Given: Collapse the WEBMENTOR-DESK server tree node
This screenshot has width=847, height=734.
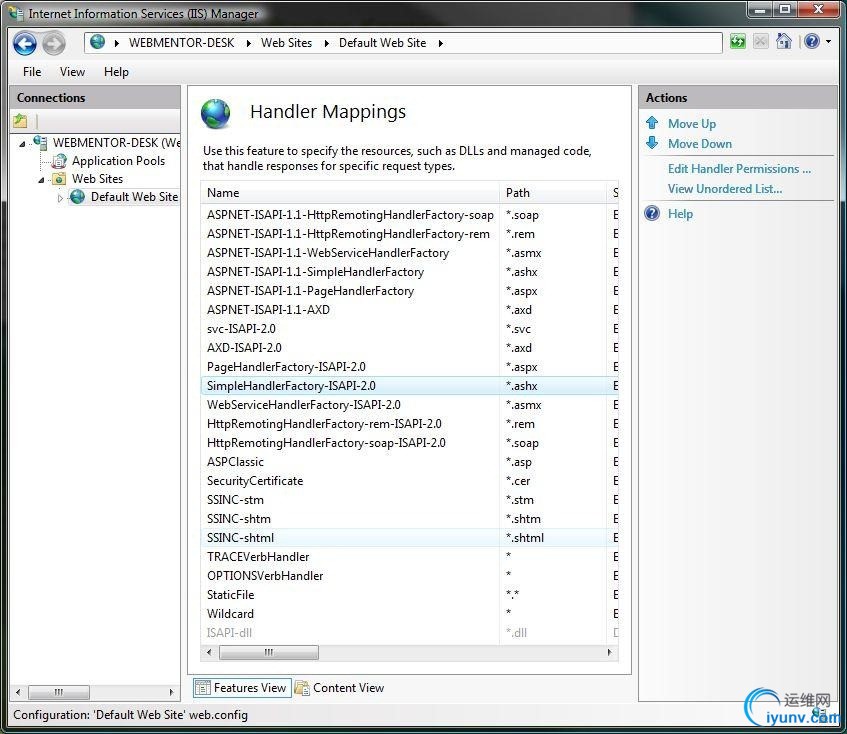Looking at the screenshot, I should coord(23,144).
